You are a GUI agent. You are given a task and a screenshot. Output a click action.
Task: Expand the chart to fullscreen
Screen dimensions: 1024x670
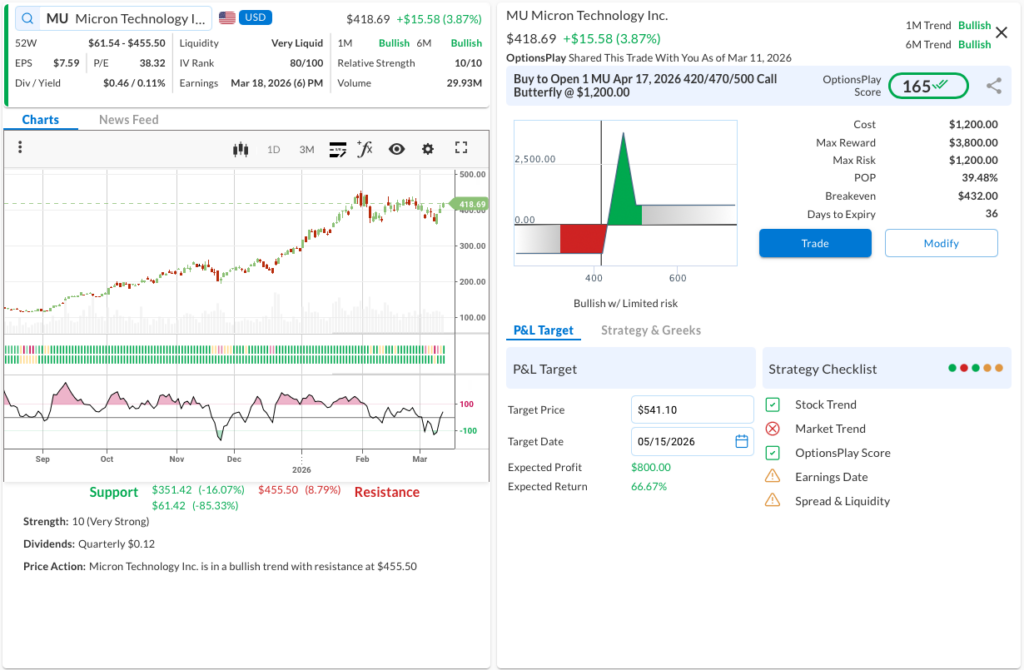tap(461, 148)
